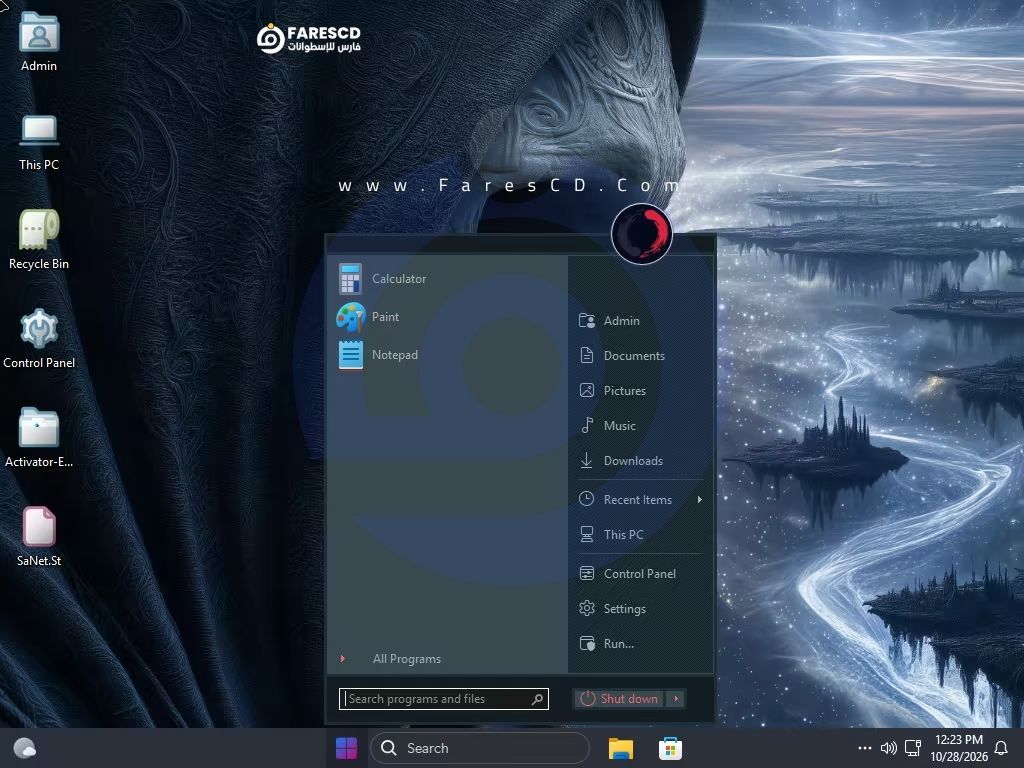
Task: Open This PC desktop icon
Action: 39,142
